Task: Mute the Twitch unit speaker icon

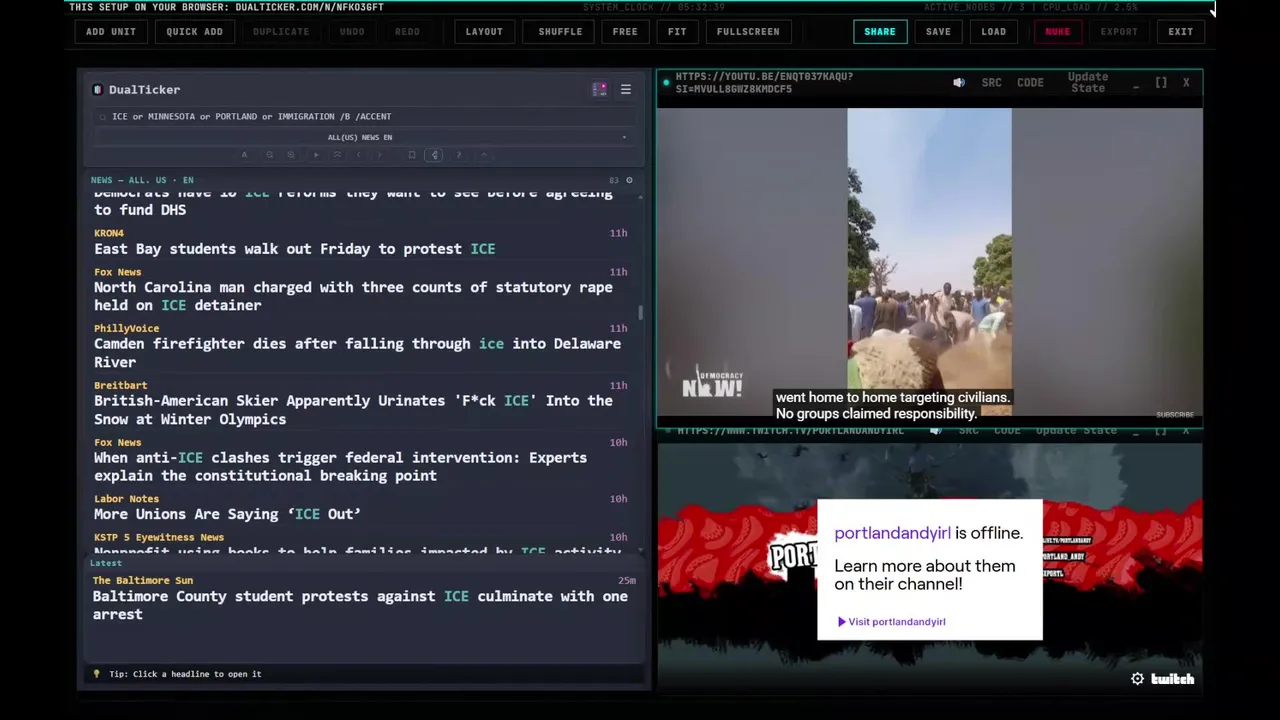Action: coord(935,431)
